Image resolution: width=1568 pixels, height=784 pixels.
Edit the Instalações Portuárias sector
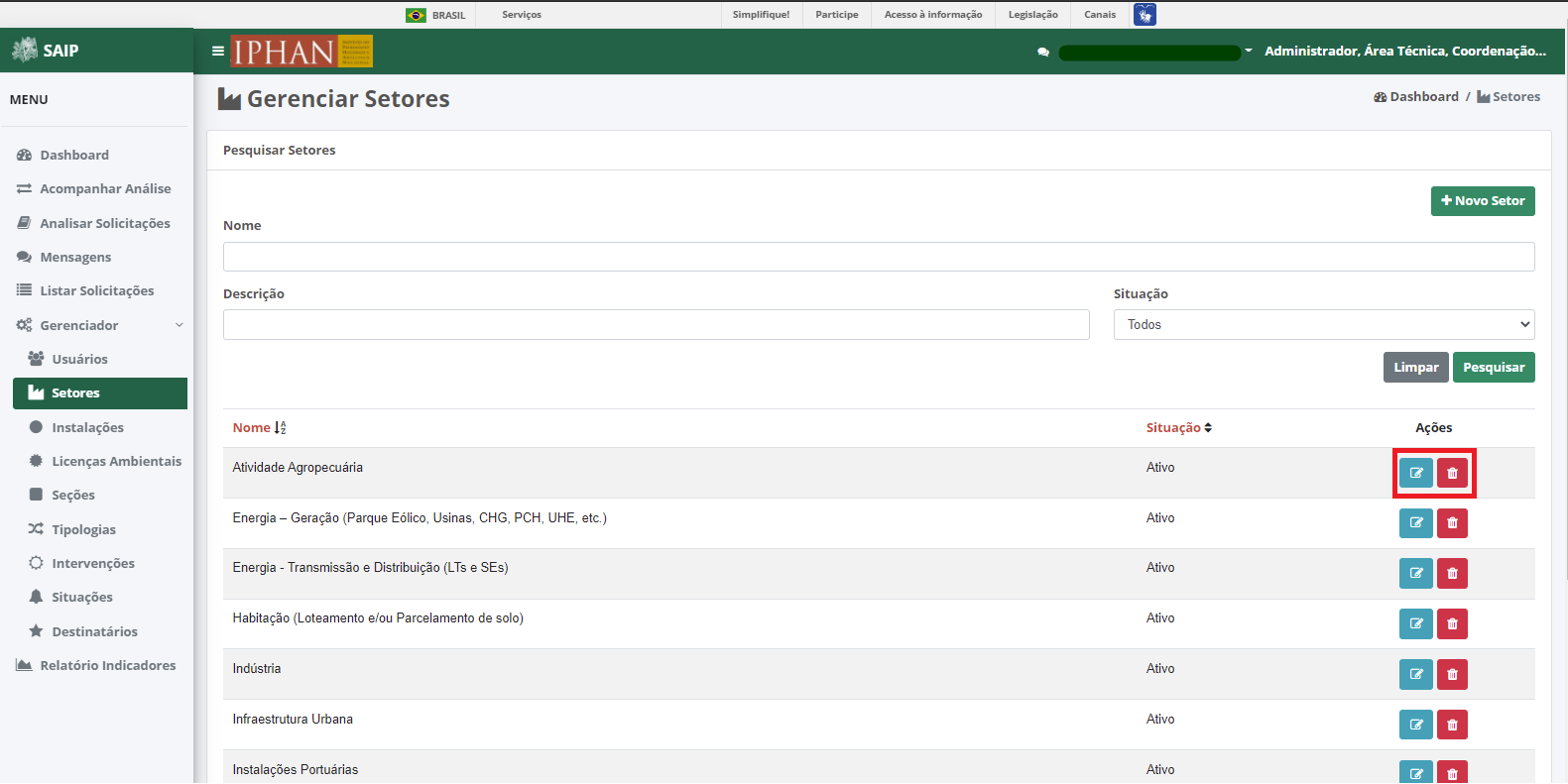pyautogui.click(x=1415, y=772)
